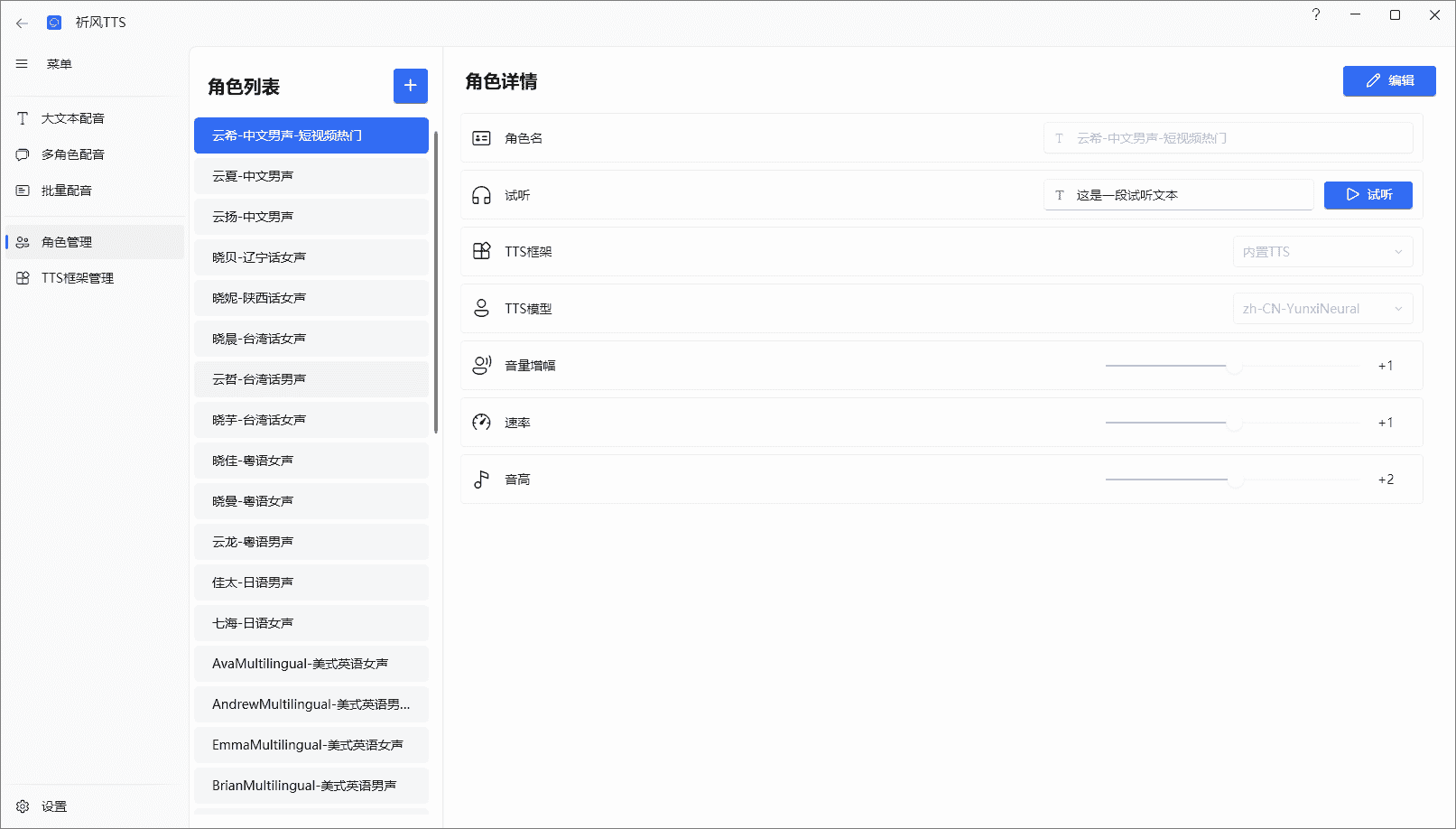Image resolution: width=1456 pixels, height=829 pixels.
Task: Select 云希-中文男声-短视频热门 role
Action: 311,135
